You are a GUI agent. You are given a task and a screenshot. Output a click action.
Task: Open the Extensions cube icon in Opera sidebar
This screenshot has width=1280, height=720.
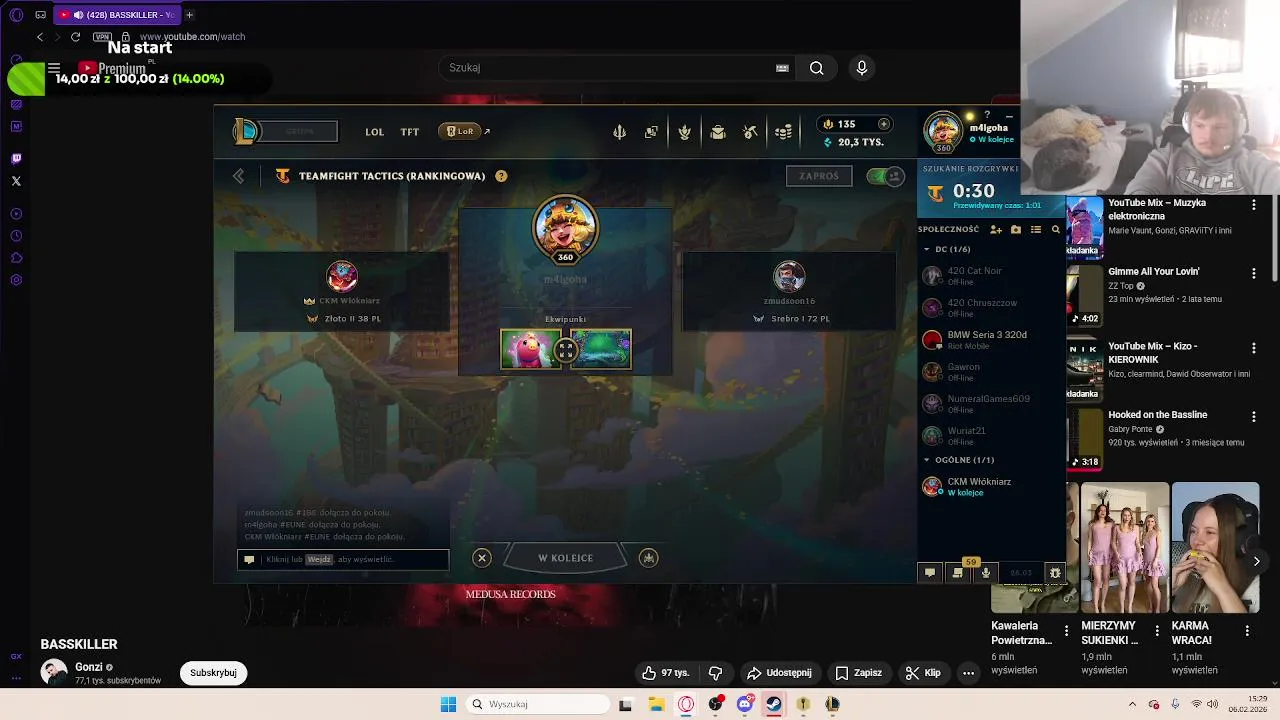[x=16, y=258]
